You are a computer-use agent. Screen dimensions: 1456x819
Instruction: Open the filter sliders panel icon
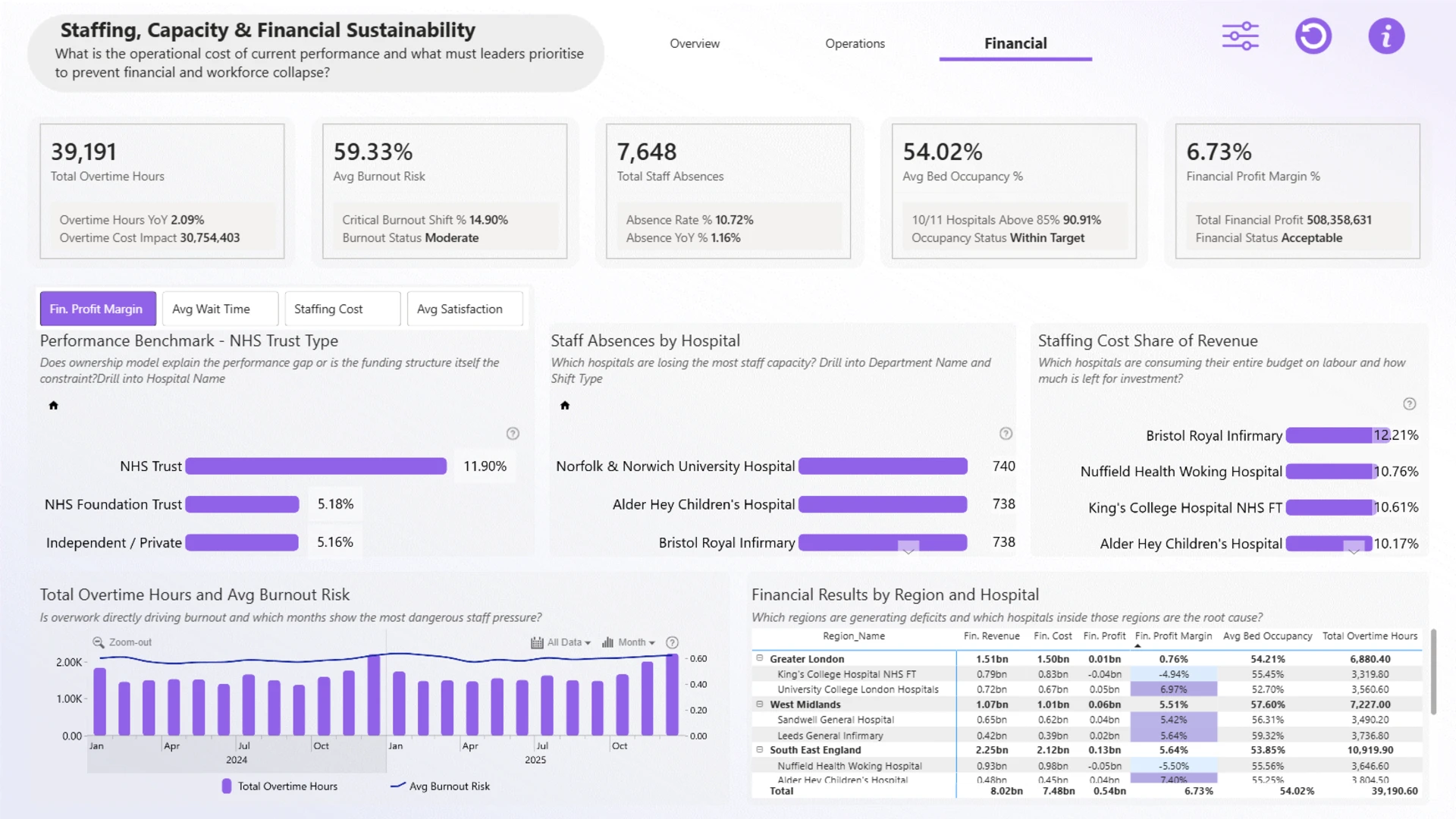[1240, 36]
